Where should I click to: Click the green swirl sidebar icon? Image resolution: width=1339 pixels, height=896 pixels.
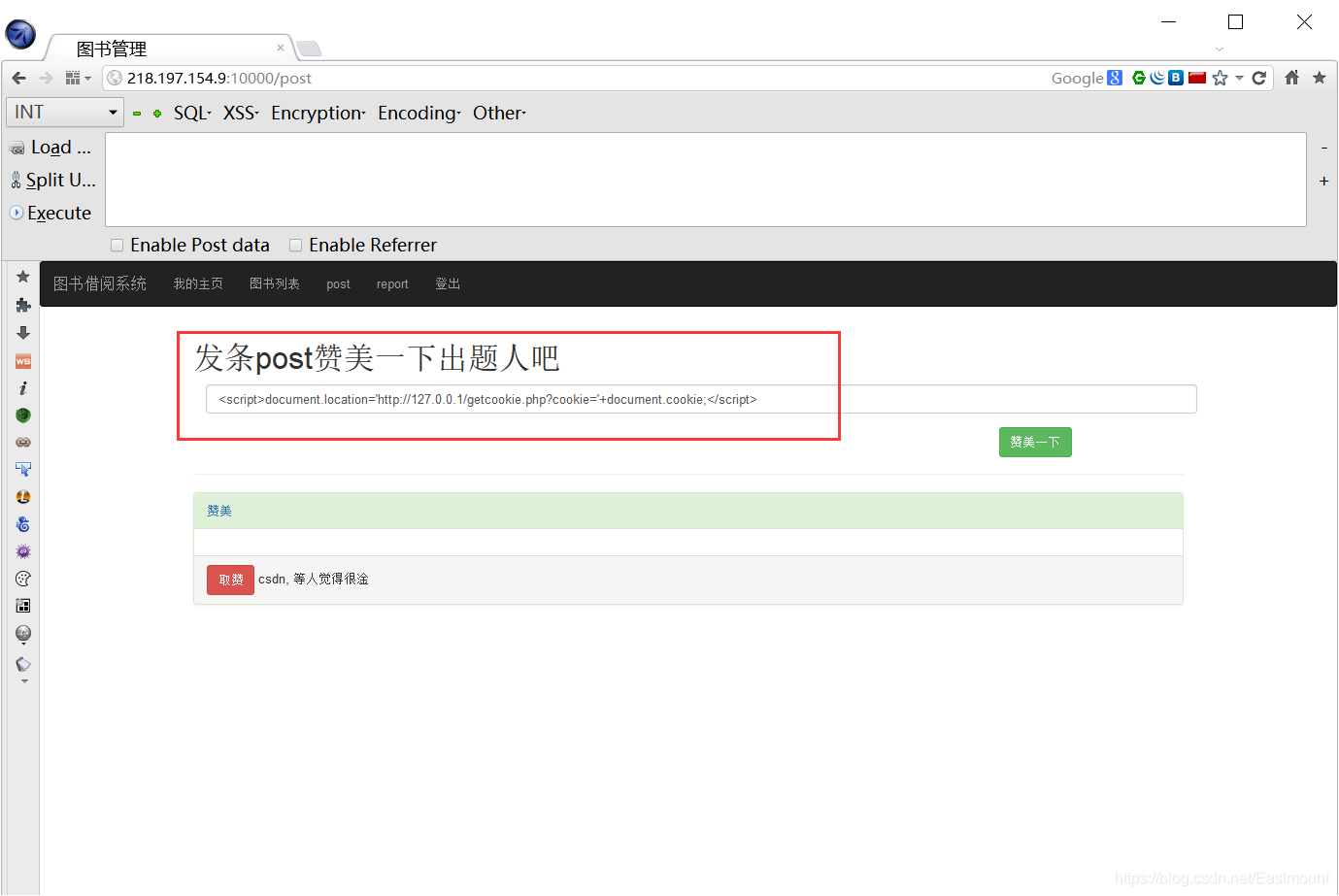tap(23, 415)
